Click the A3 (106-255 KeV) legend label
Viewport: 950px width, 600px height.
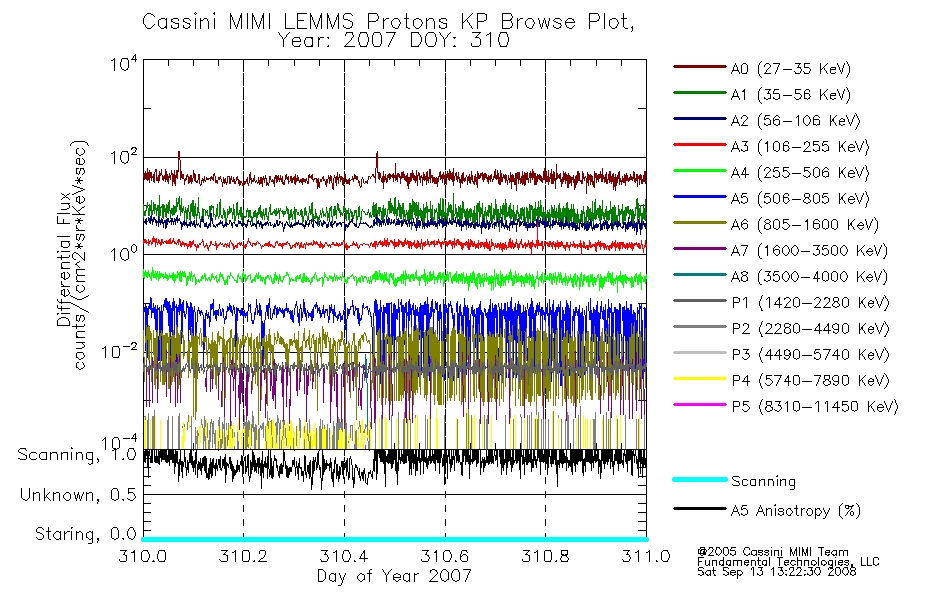(800, 147)
